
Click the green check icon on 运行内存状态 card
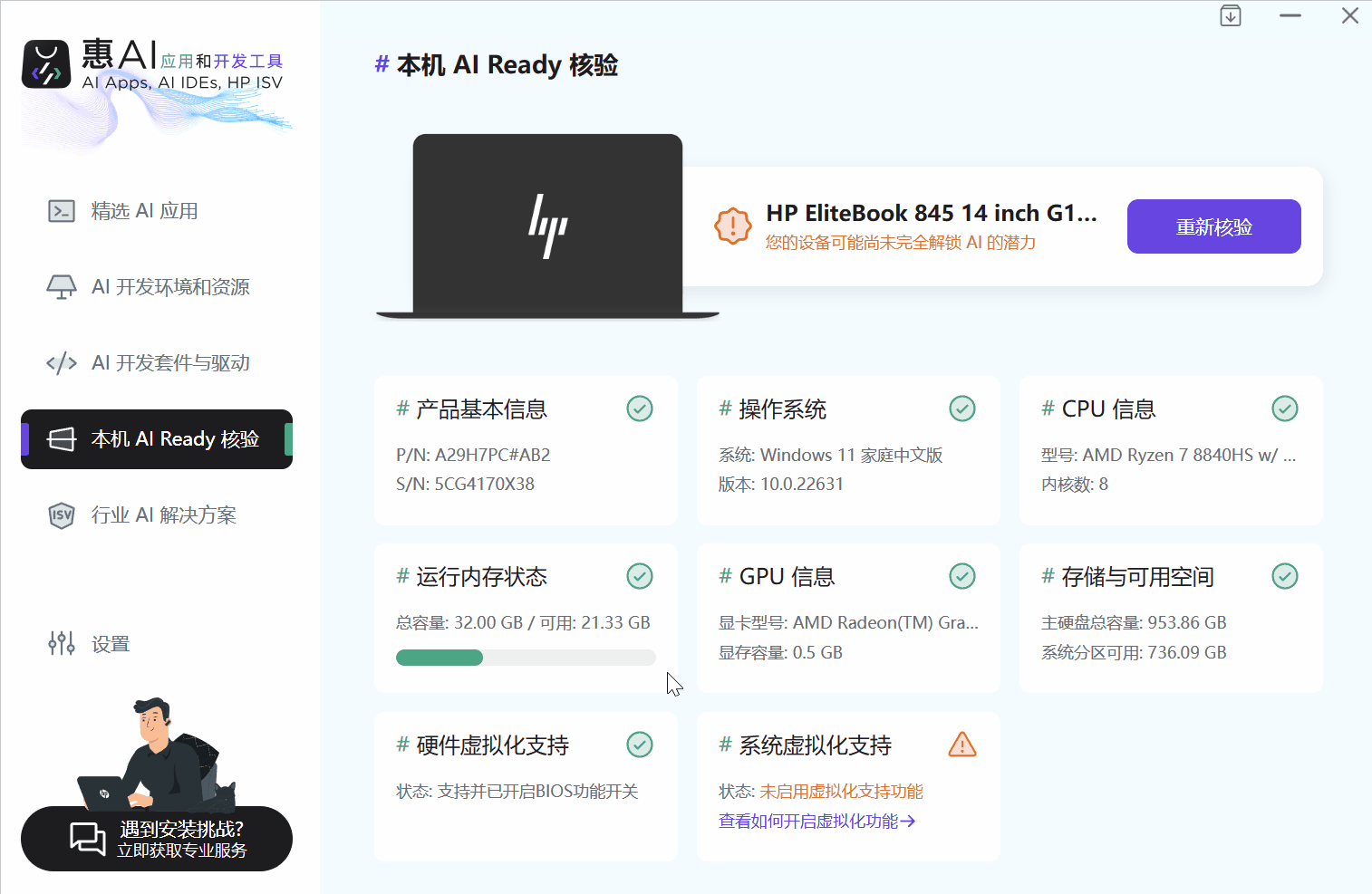coord(640,576)
